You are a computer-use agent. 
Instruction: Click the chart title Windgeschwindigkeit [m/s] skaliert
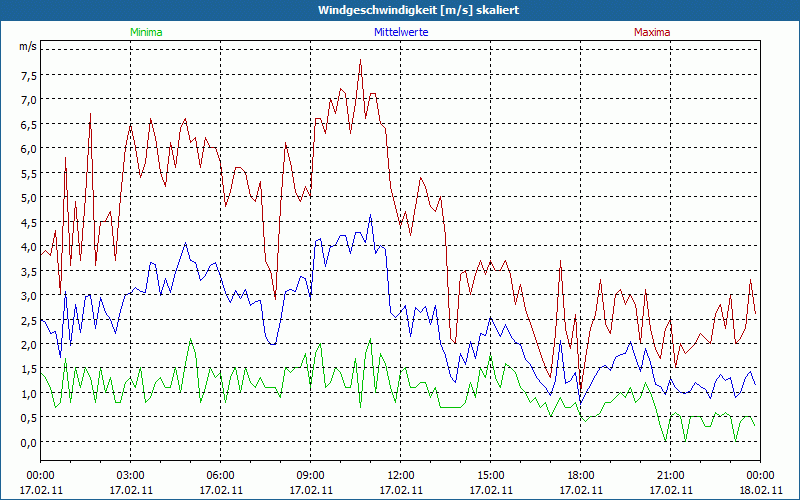click(x=418, y=10)
